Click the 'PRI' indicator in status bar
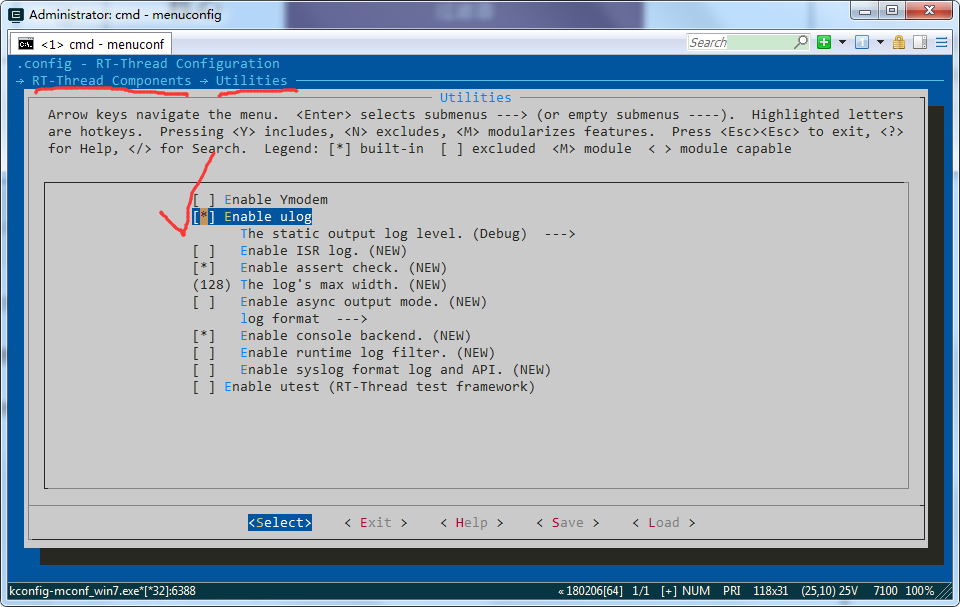 732,591
